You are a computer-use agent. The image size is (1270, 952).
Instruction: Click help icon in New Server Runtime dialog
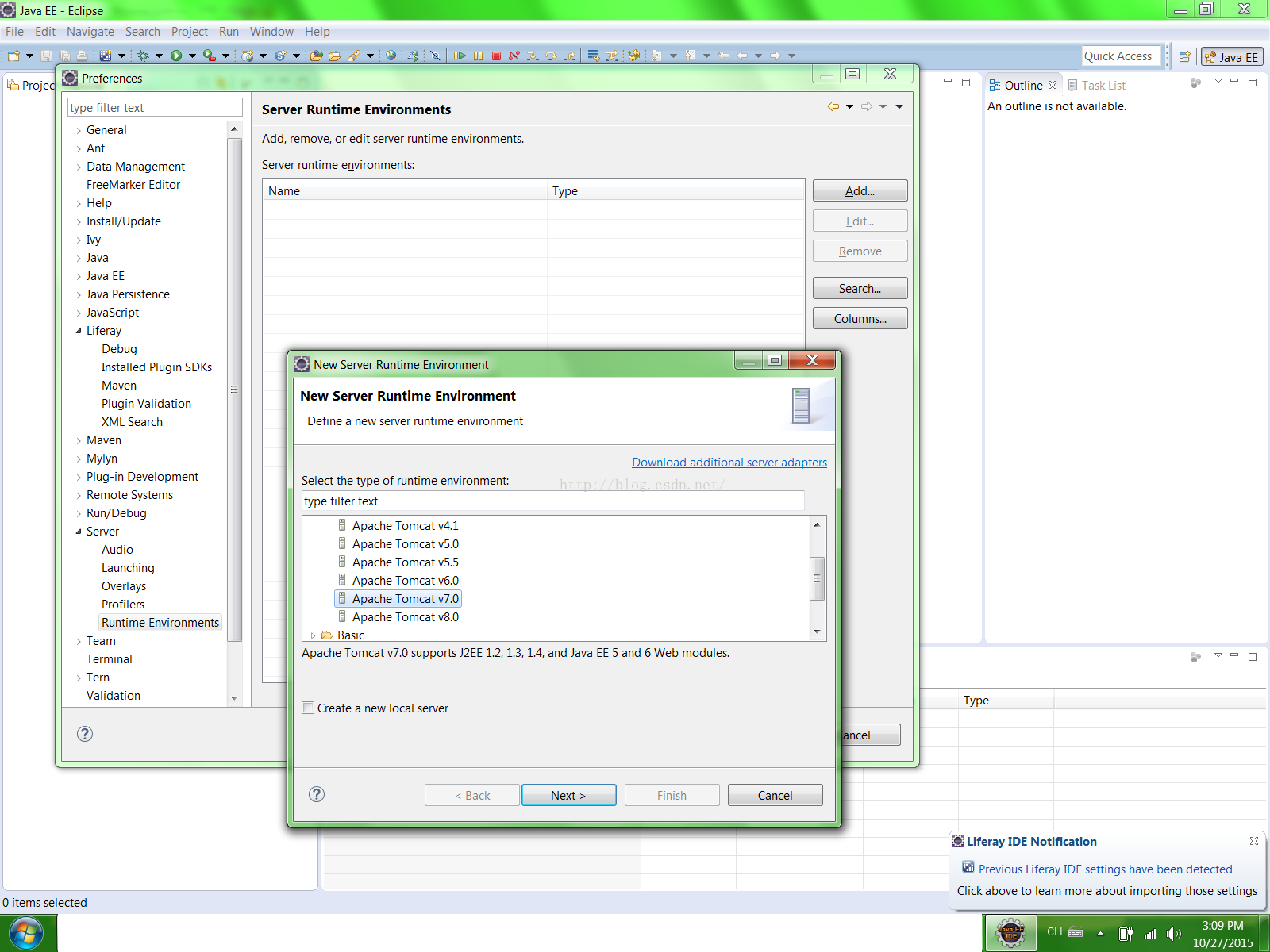click(x=317, y=794)
